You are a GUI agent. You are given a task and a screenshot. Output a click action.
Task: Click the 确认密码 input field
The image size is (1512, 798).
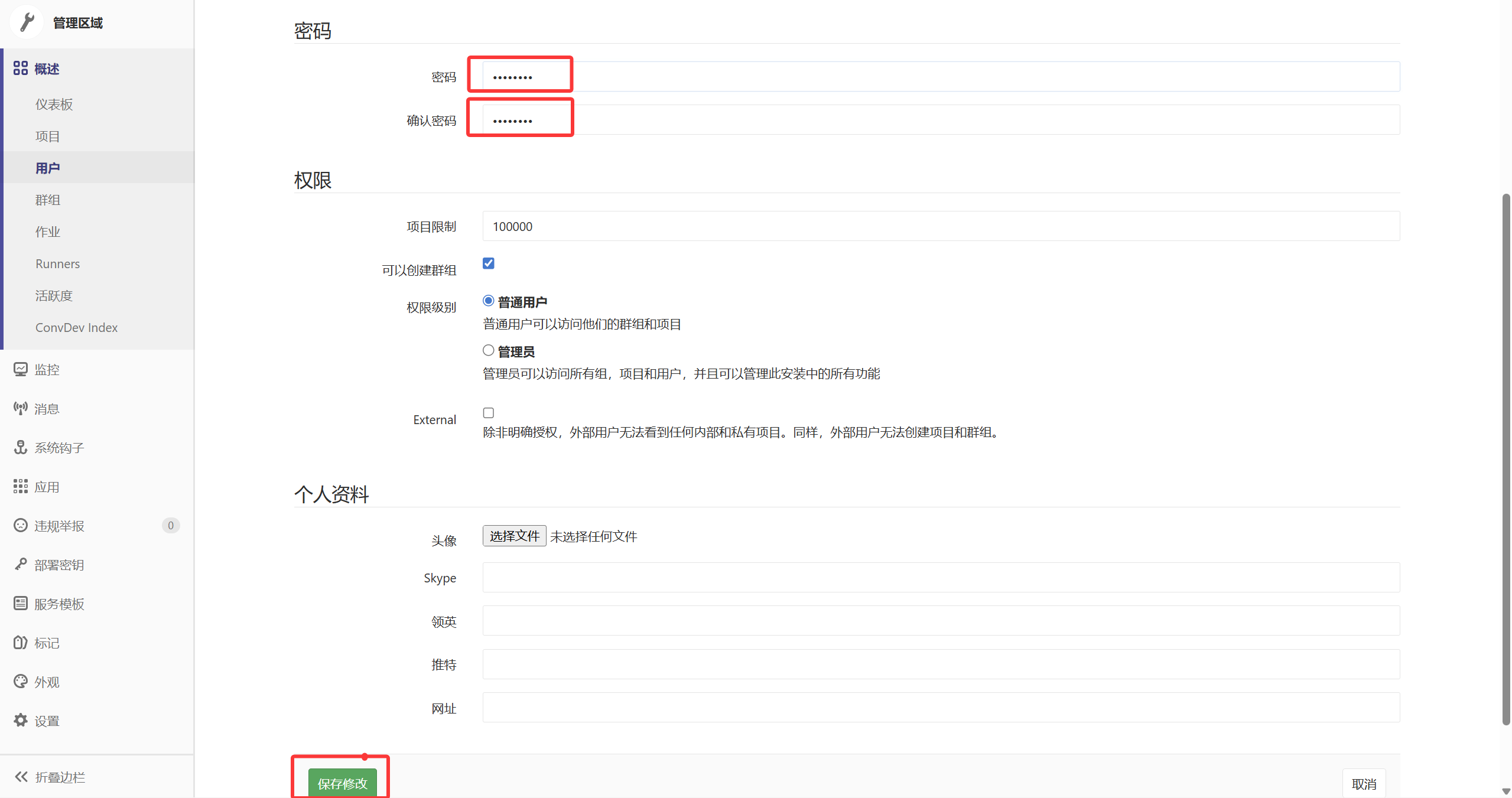941,120
